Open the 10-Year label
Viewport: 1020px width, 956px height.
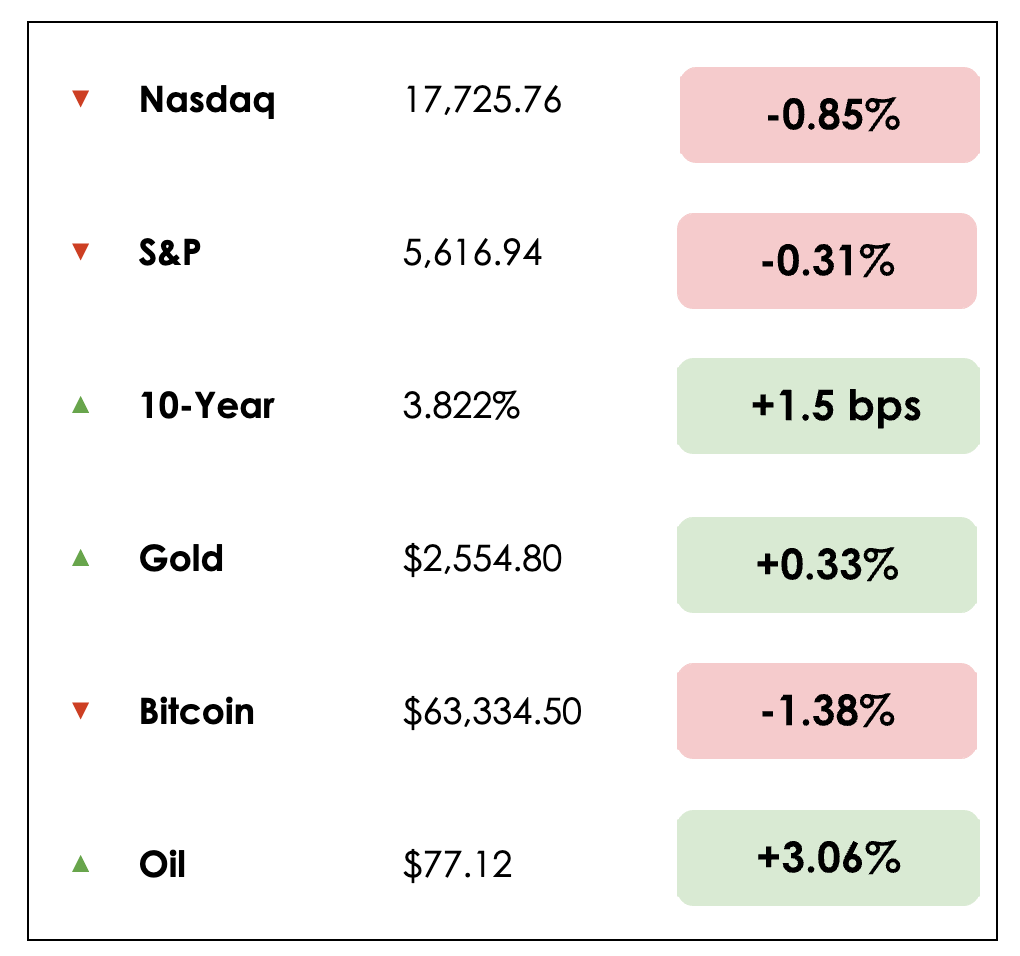(x=207, y=406)
